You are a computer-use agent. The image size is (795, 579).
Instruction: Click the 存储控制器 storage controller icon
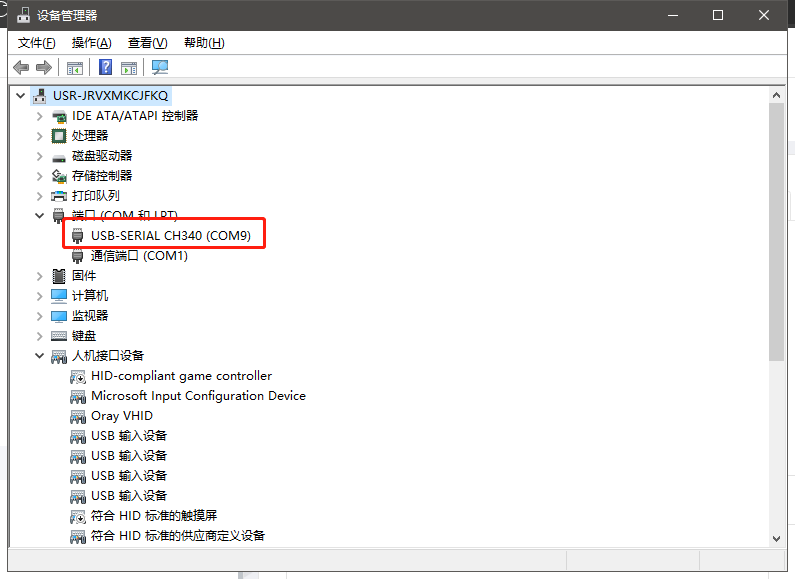coord(59,176)
